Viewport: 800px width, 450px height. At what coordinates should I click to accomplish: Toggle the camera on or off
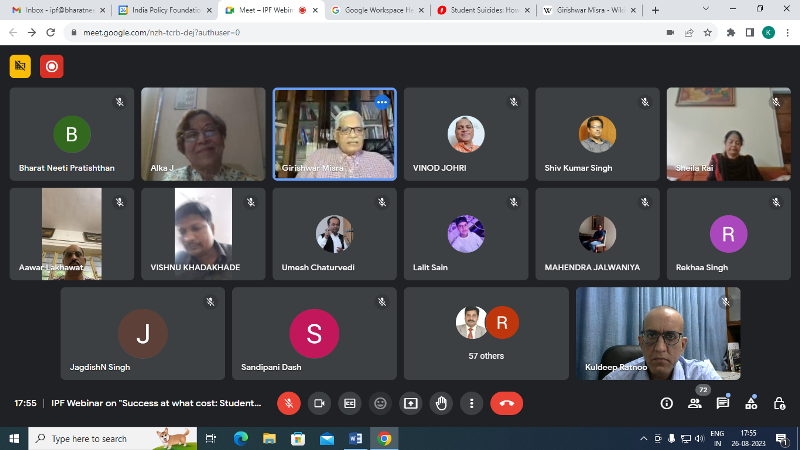pyautogui.click(x=320, y=403)
